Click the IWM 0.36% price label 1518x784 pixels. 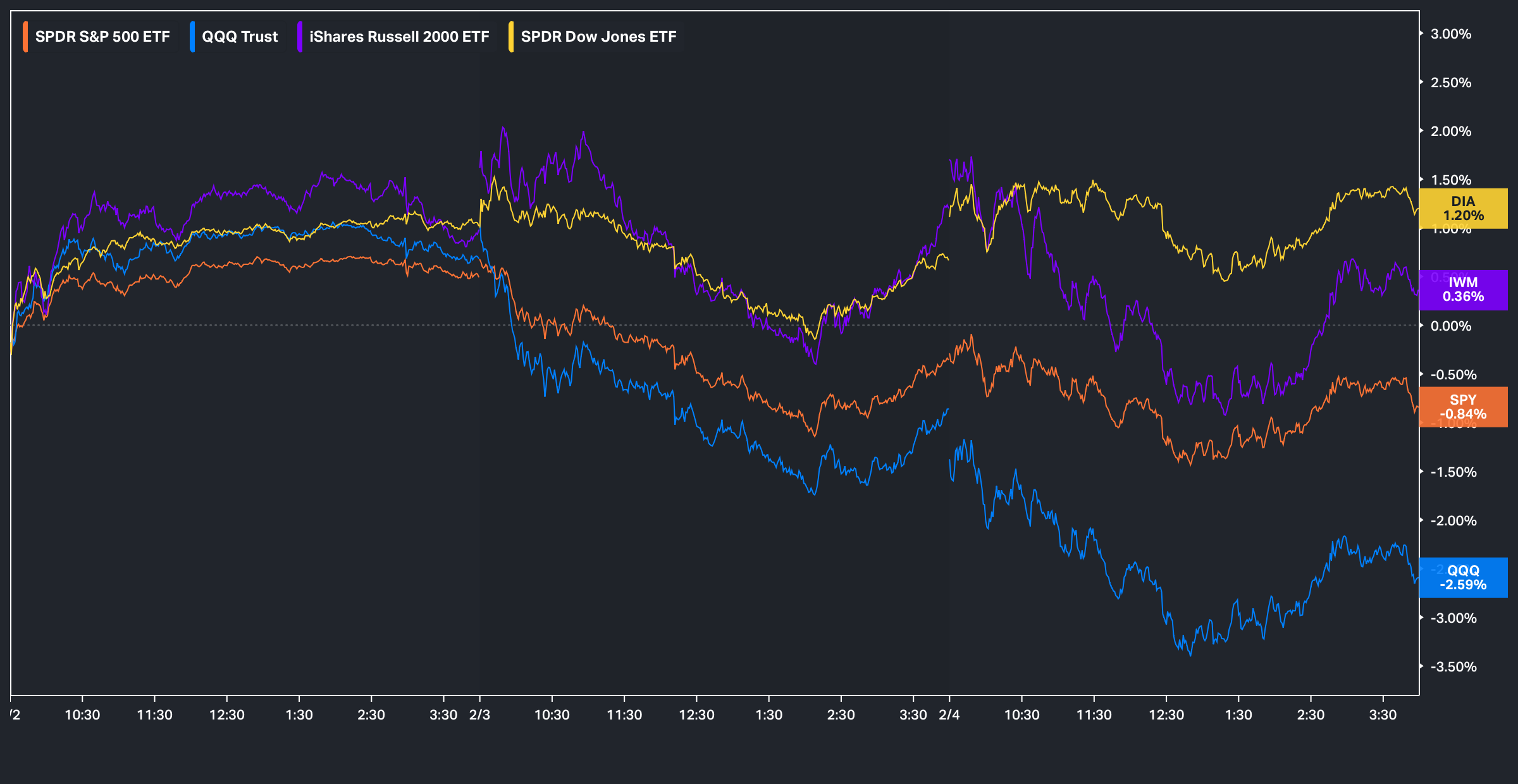pos(1463,290)
